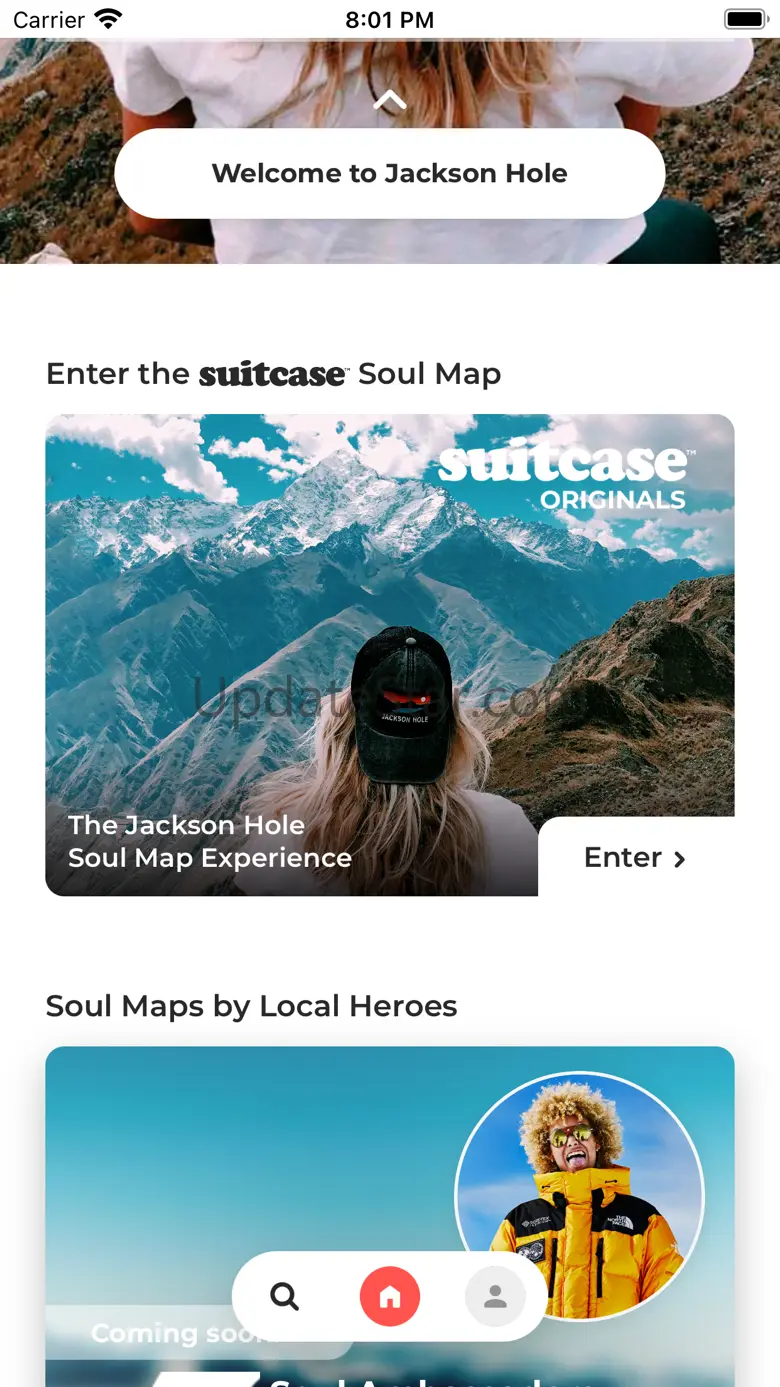Click the Enter the suitcase Soul Map heading
The image size is (780, 1387).
(273, 374)
